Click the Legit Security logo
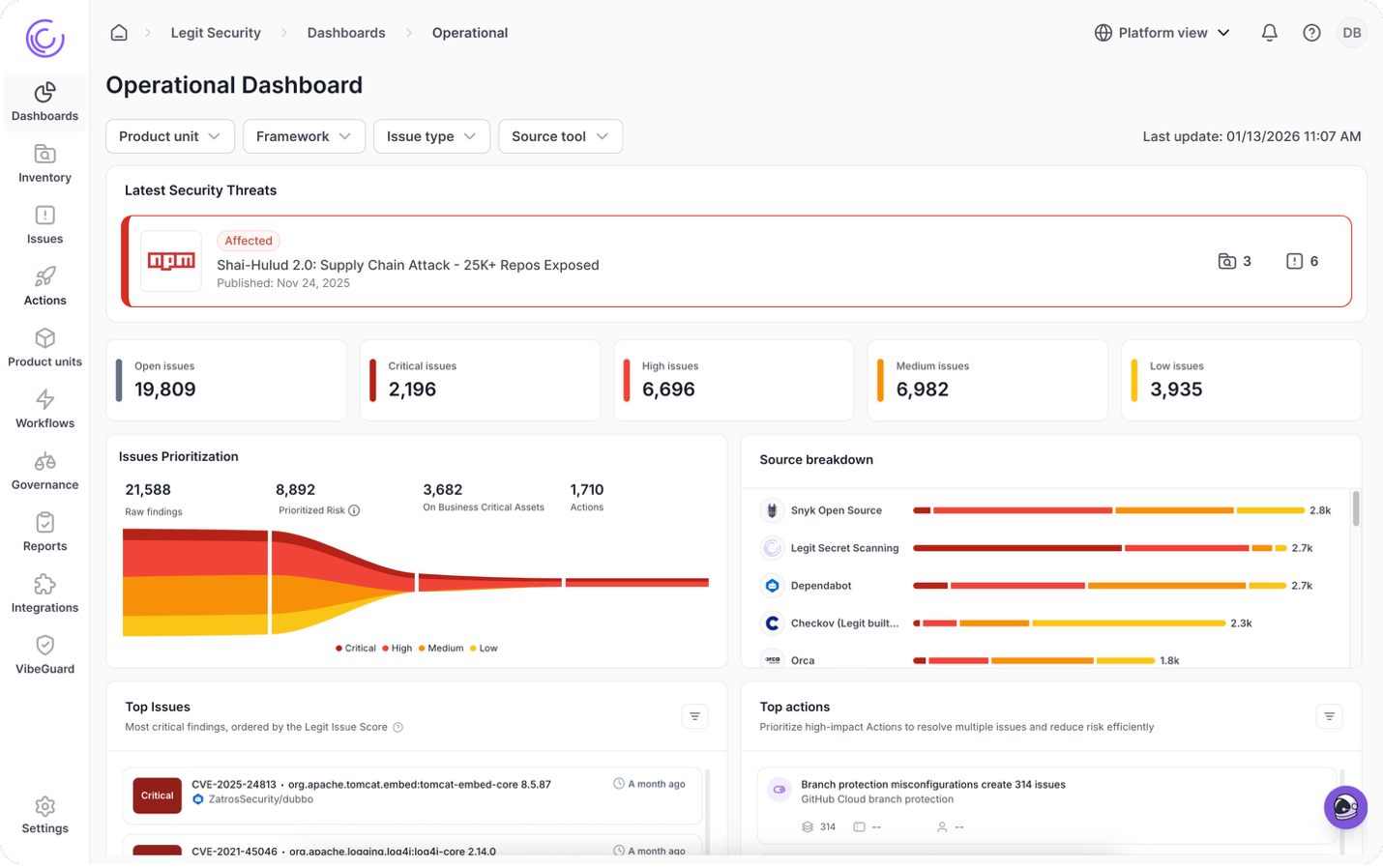The image size is (1383, 868). pyautogui.click(x=44, y=39)
